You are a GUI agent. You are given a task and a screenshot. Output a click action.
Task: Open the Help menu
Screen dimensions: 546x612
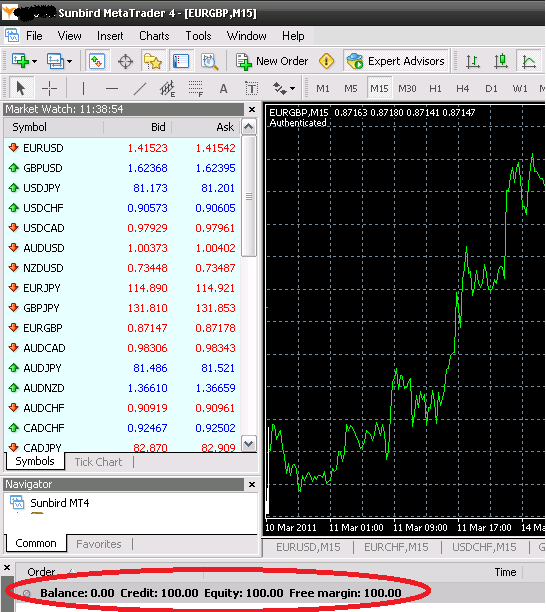pos(293,36)
